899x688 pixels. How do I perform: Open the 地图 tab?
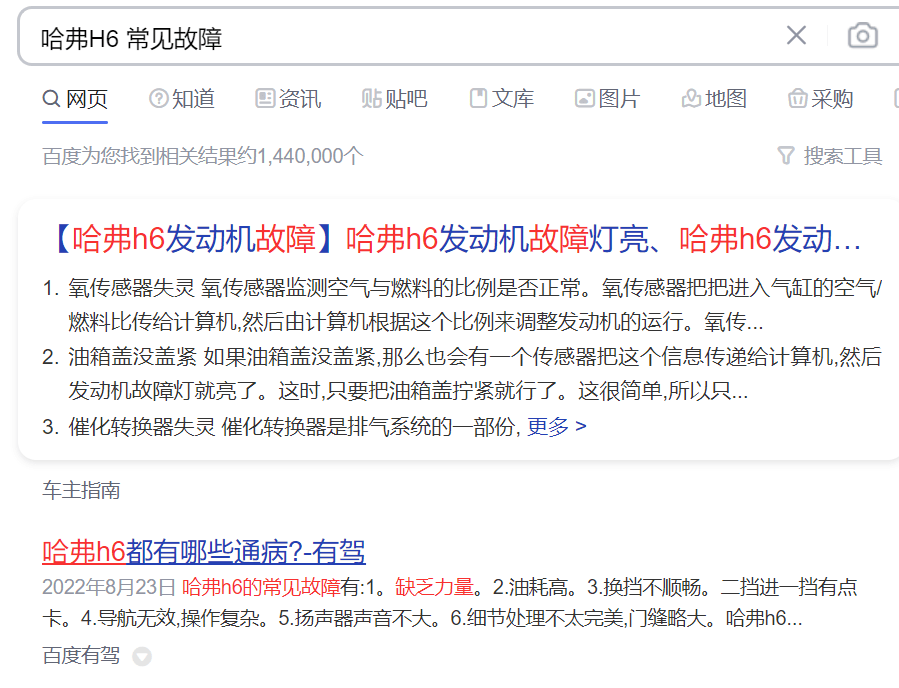point(714,99)
